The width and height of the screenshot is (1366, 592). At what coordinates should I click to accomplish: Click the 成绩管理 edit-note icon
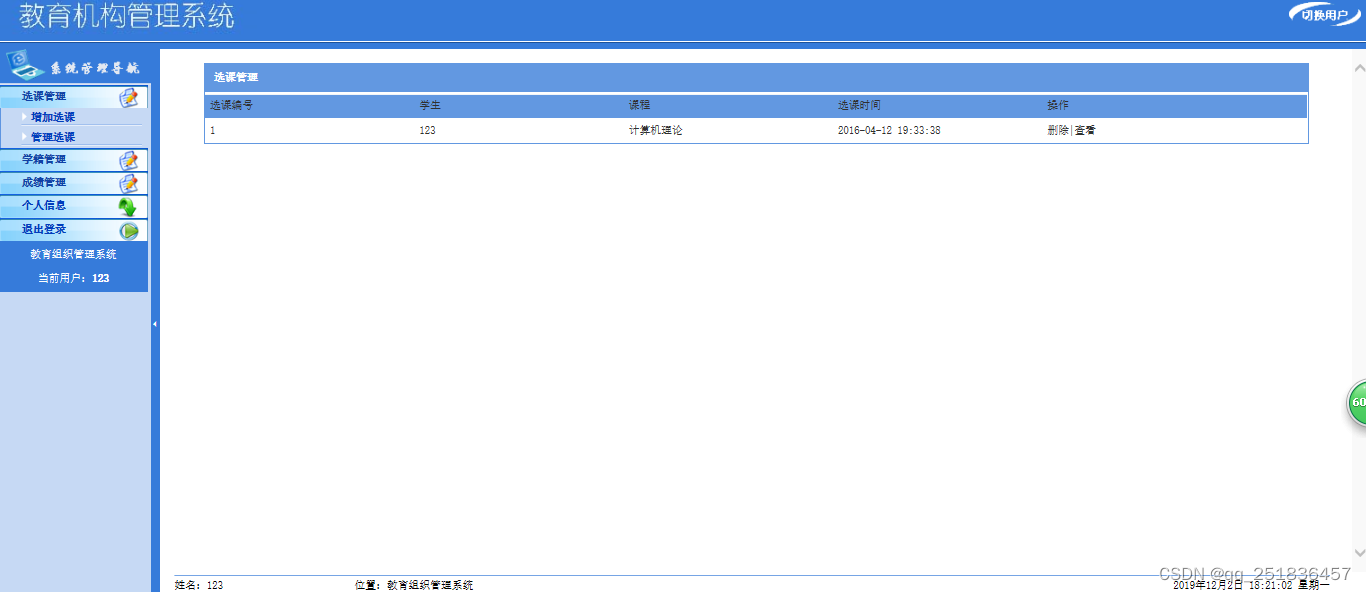pyautogui.click(x=127, y=183)
